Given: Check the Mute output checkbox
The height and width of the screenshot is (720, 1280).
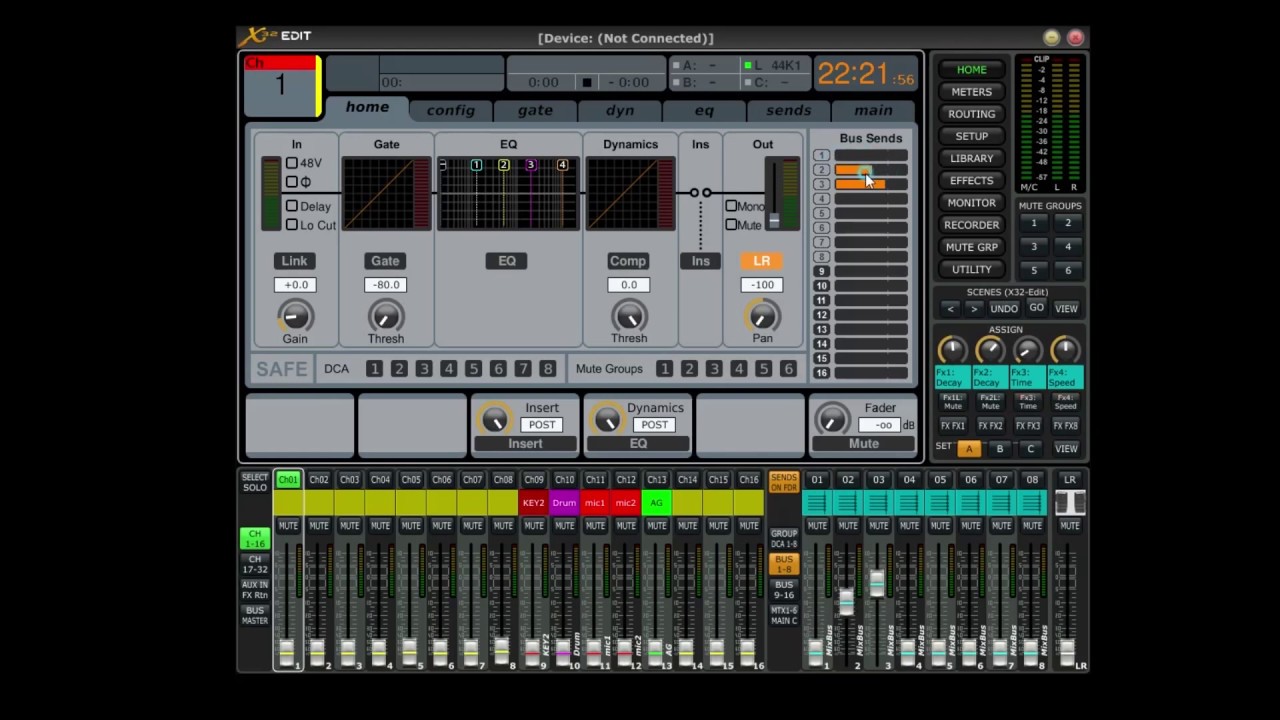Looking at the screenshot, I should tap(731, 225).
